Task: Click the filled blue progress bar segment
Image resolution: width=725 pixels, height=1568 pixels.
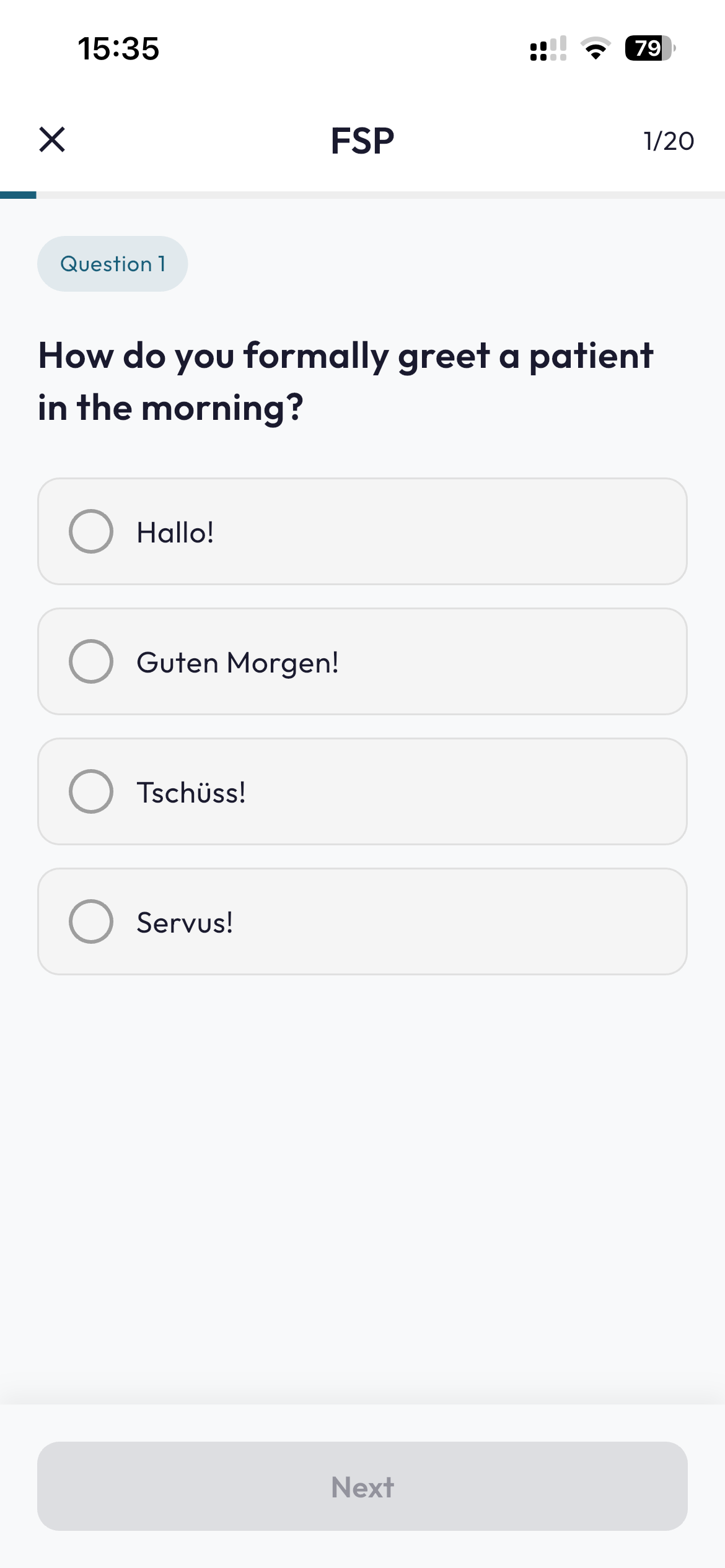Action: (x=18, y=195)
